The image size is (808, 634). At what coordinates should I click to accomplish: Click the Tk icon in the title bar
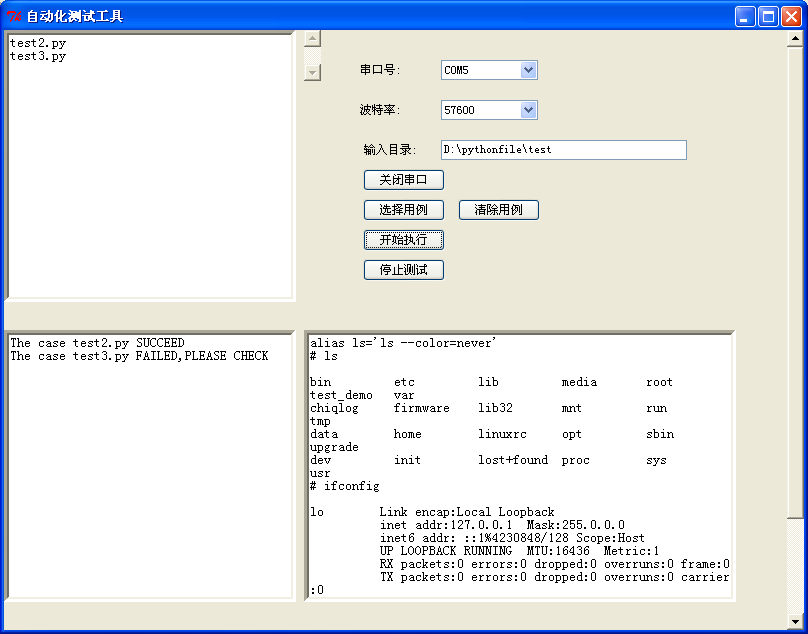pos(14,16)
